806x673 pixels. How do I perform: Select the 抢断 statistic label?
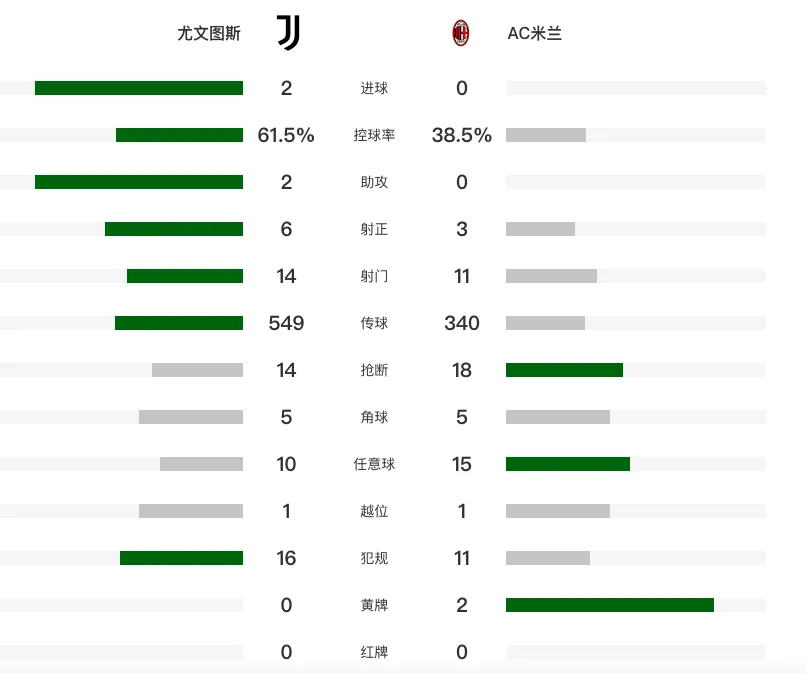[x=374, y=370]
